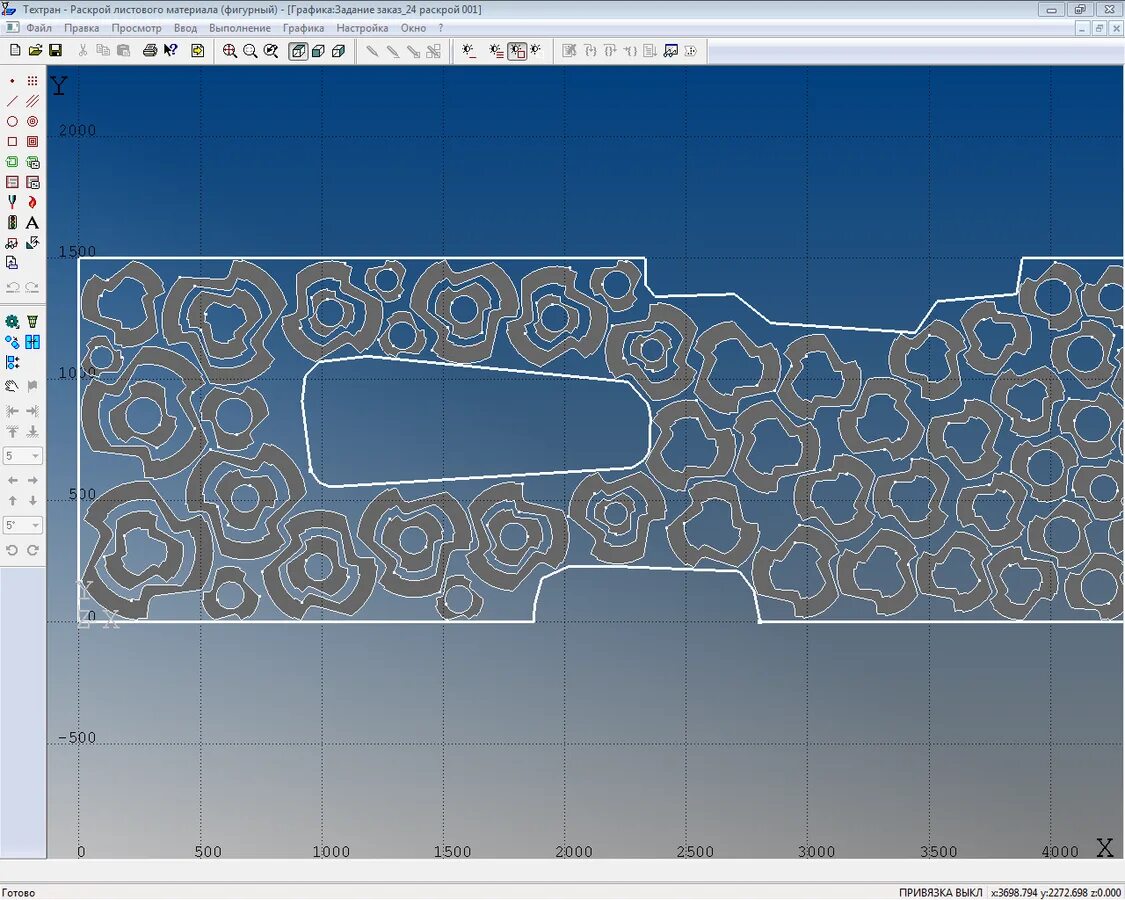Open the Окно menu

click(413, 28)
